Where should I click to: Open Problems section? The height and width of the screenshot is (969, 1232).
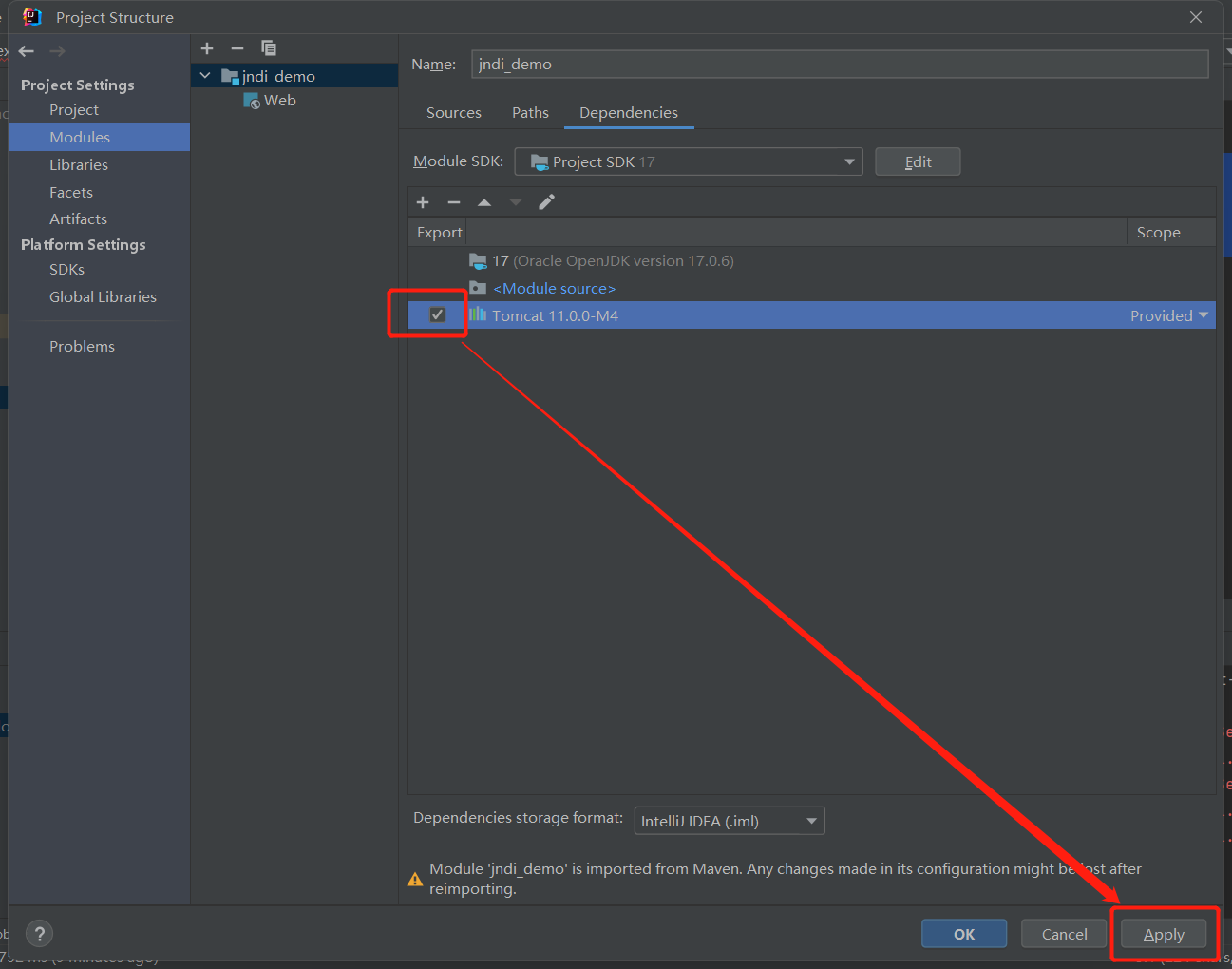click(82, 347)
